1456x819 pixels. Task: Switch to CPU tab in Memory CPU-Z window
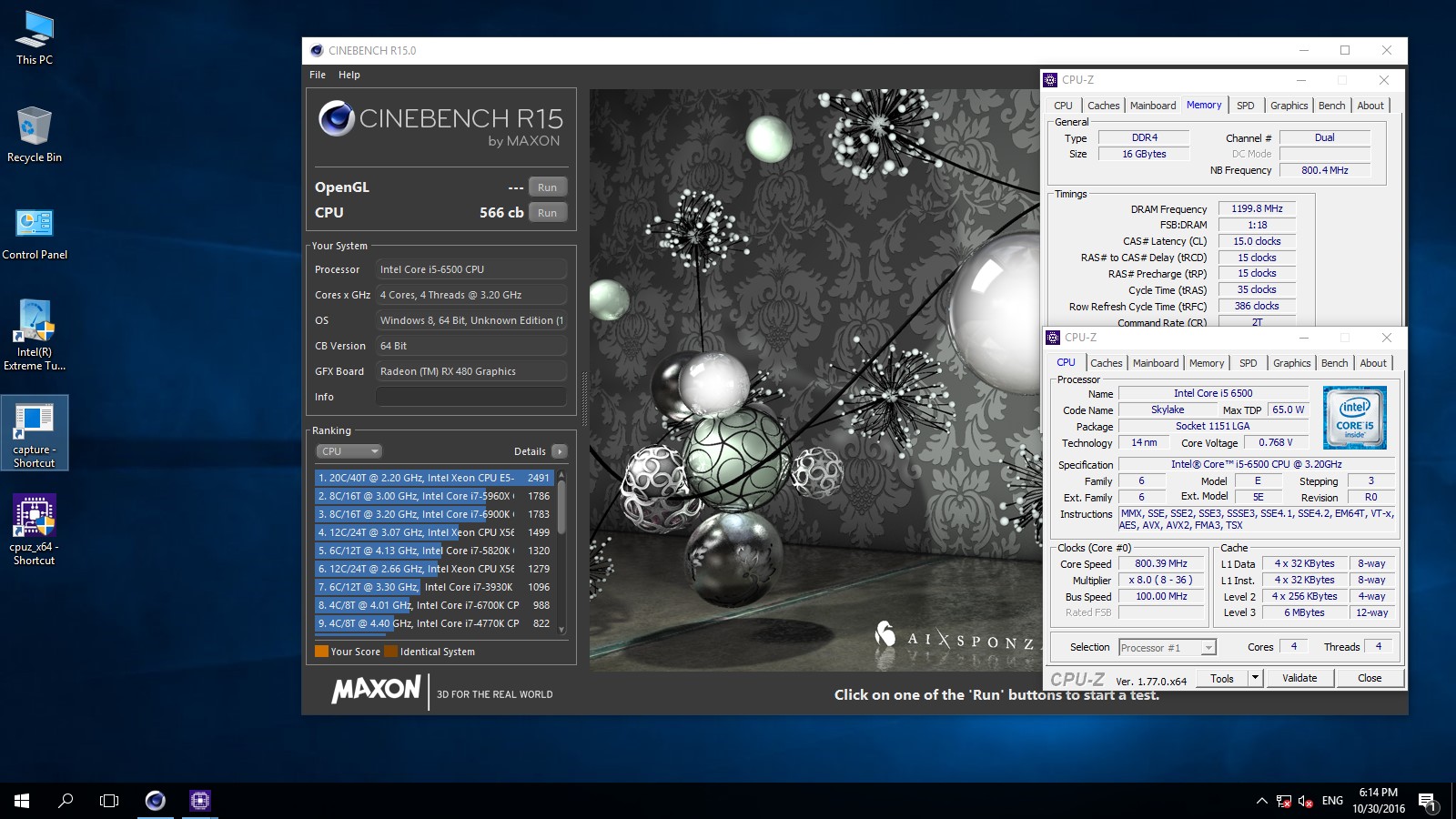point(1063,106)
